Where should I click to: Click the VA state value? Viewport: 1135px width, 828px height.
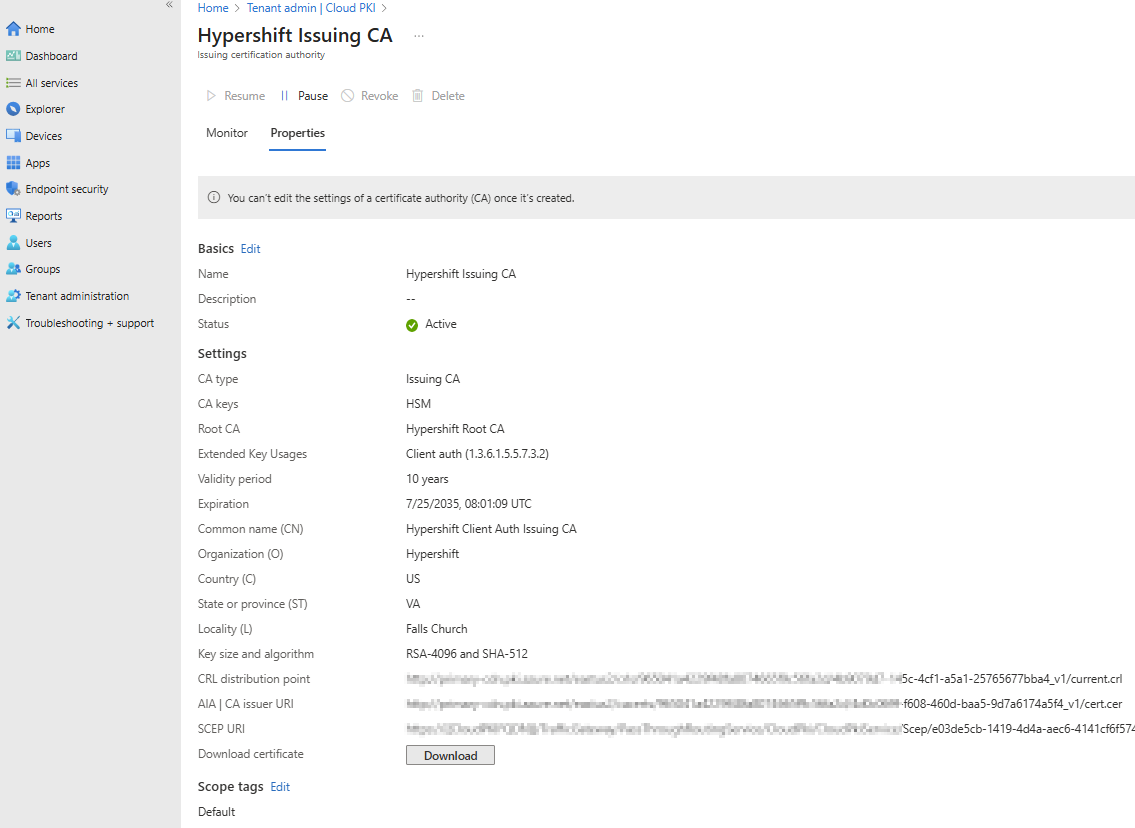pos(413,604)
